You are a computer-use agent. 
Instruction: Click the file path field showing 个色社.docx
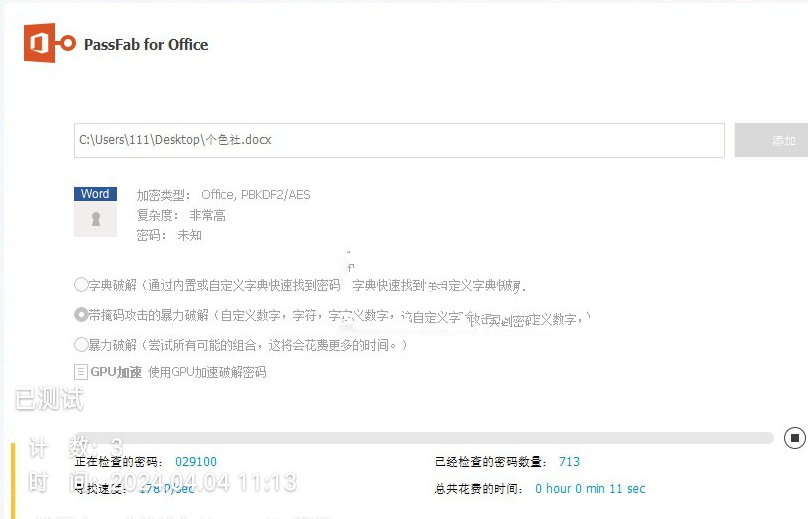tap(399, 140)
